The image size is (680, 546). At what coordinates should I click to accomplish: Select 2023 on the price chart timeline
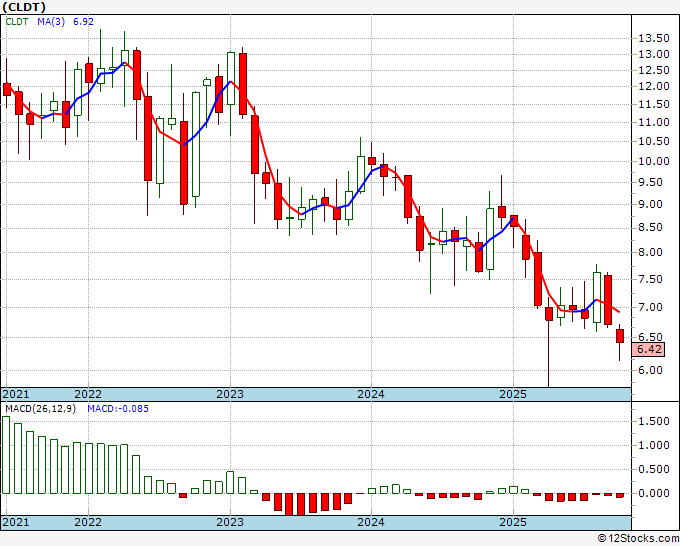click(230, 394)
